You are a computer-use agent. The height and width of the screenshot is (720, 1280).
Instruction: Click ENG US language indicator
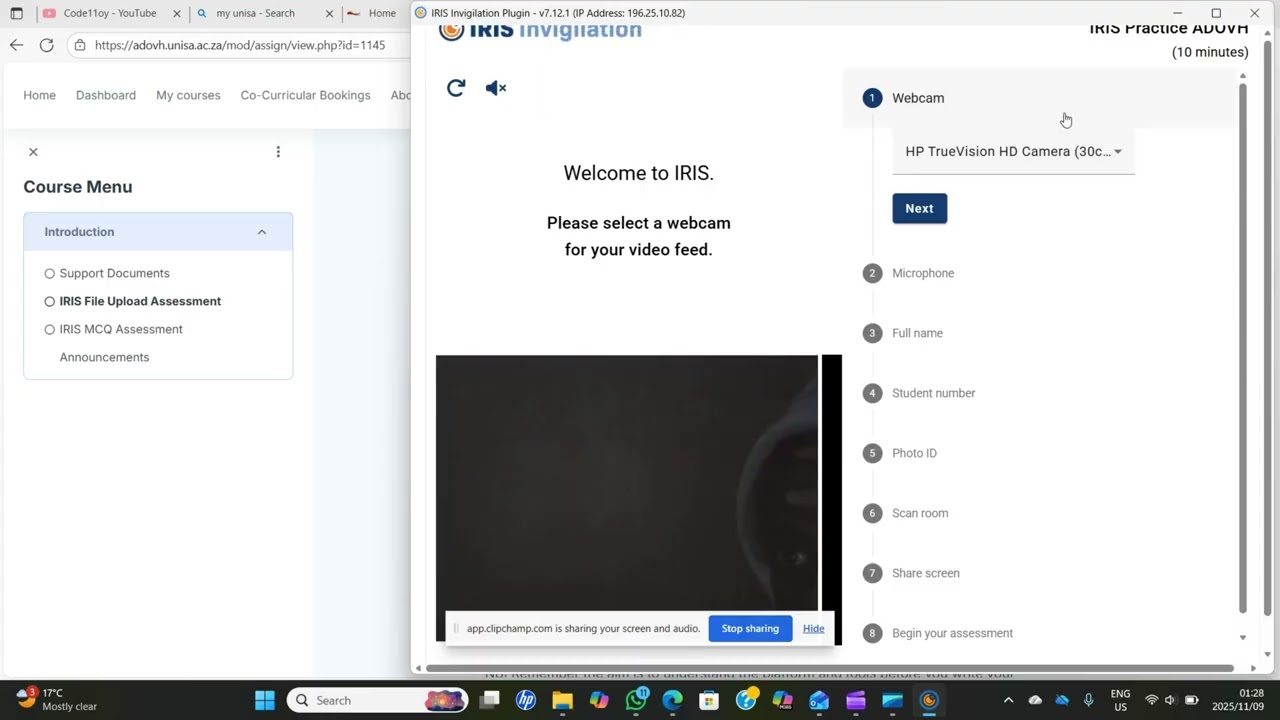point(1120,700)
